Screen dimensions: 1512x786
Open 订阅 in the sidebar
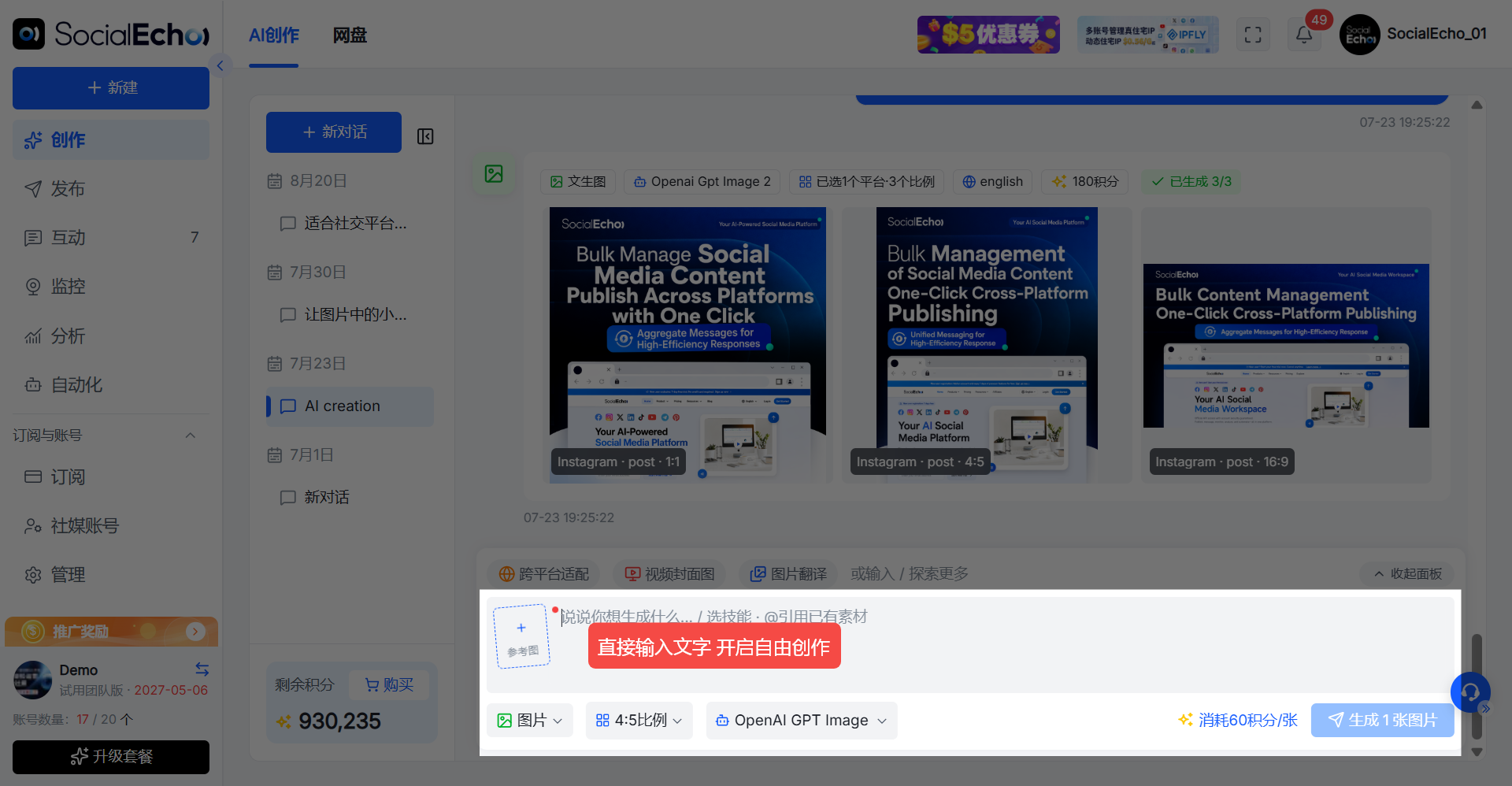tap(111, 477)
